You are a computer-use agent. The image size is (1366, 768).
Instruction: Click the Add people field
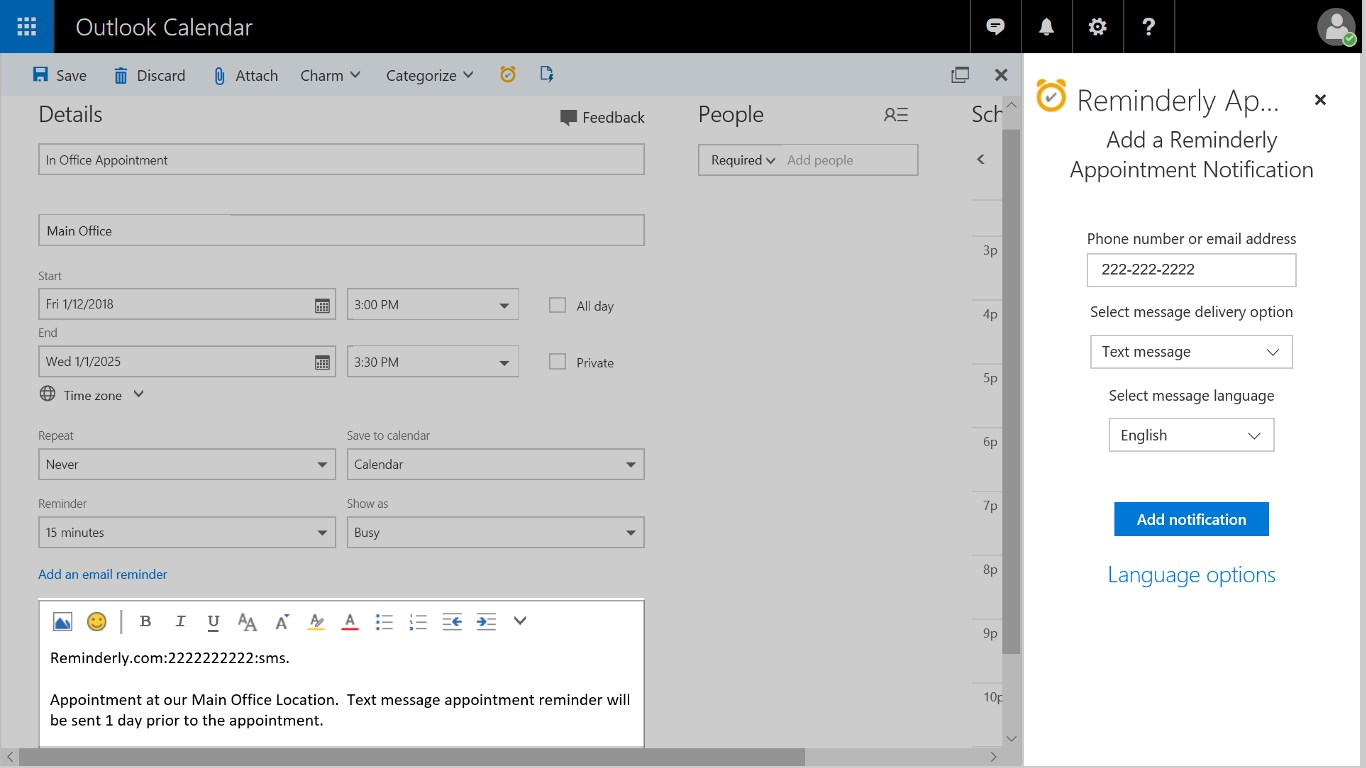pyautogui.click(x=849, y=160)
